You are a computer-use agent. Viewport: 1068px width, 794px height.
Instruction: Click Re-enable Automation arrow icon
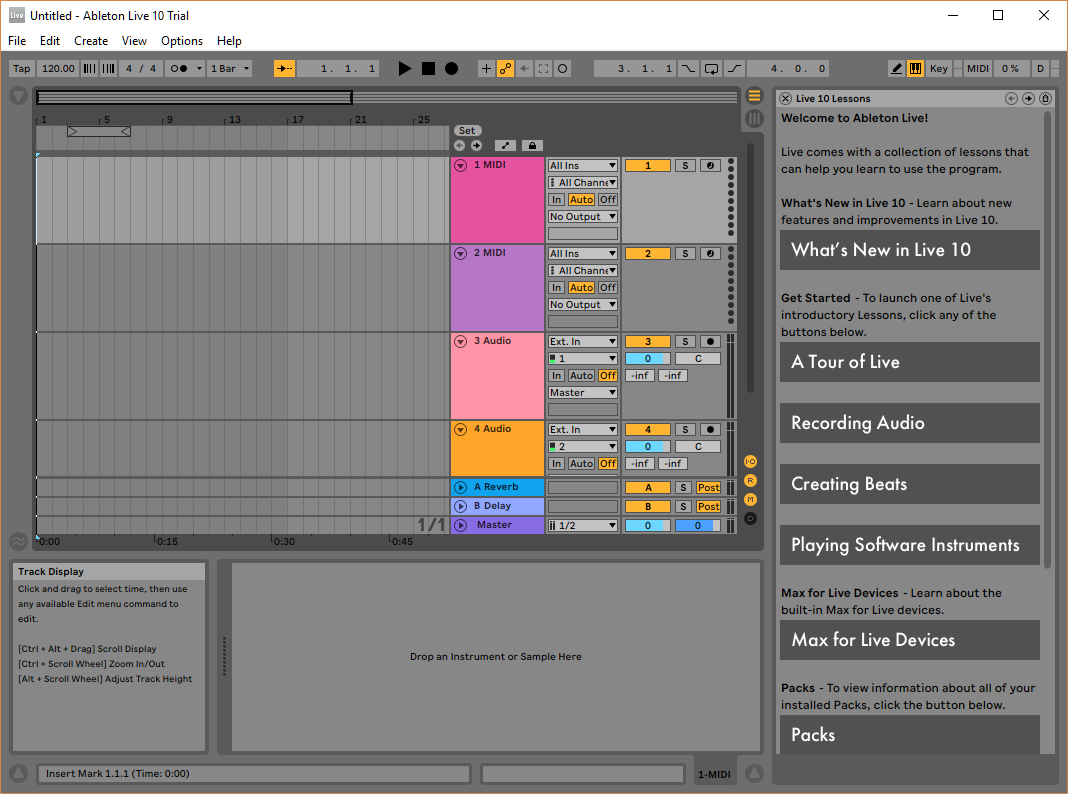click(x=524, y=69)
